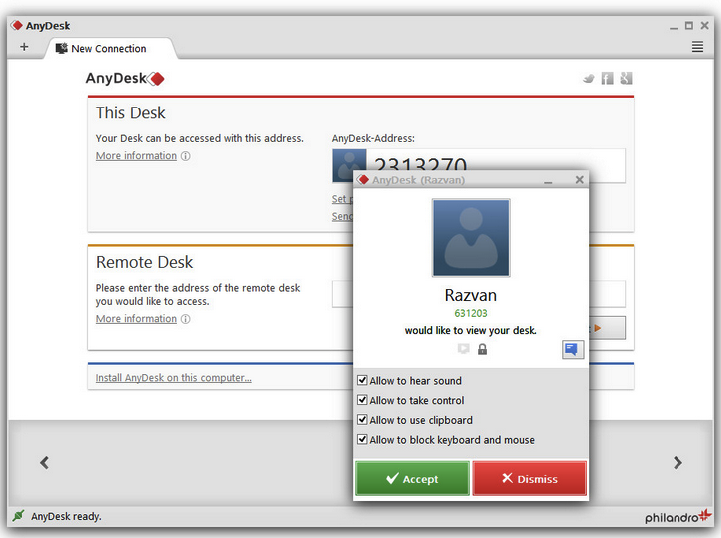Screen dimensions: 721x538
Task: Uncheck Allow to use clipboard
Action: pyautogui.click(x=362, y=420)
